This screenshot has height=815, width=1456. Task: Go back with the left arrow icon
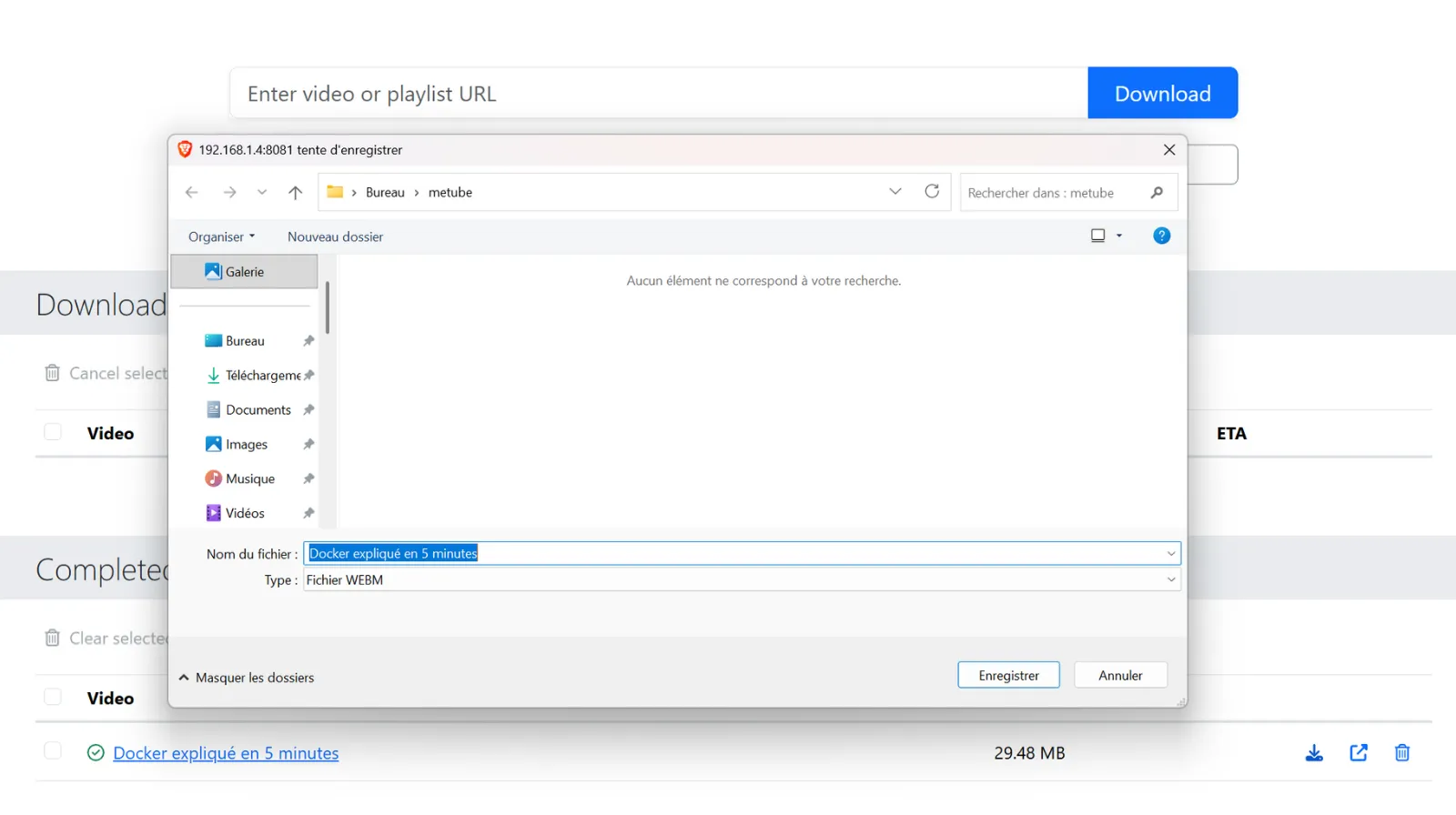(x=192, y=193)
